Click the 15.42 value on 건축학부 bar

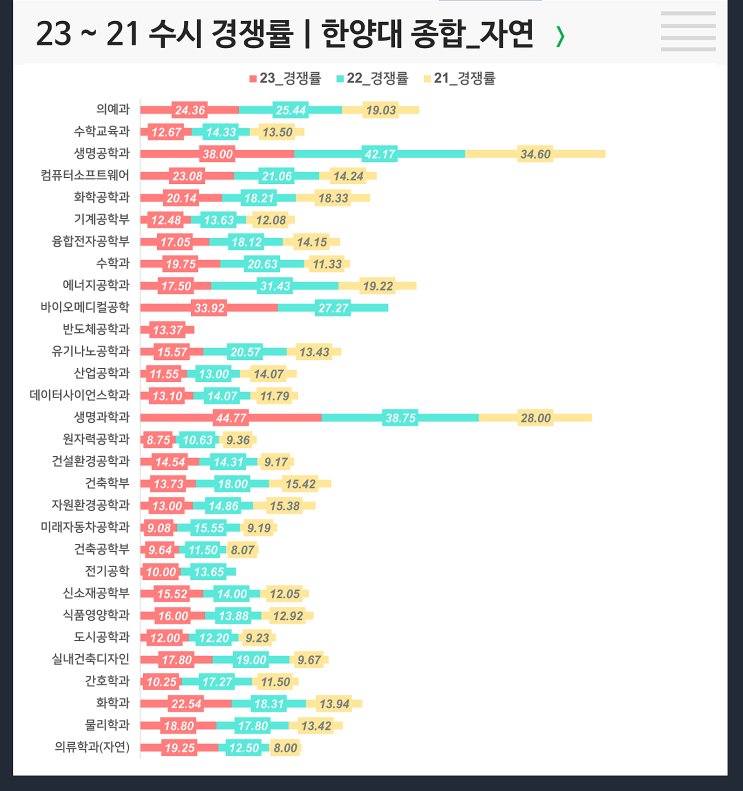point(301,484)
